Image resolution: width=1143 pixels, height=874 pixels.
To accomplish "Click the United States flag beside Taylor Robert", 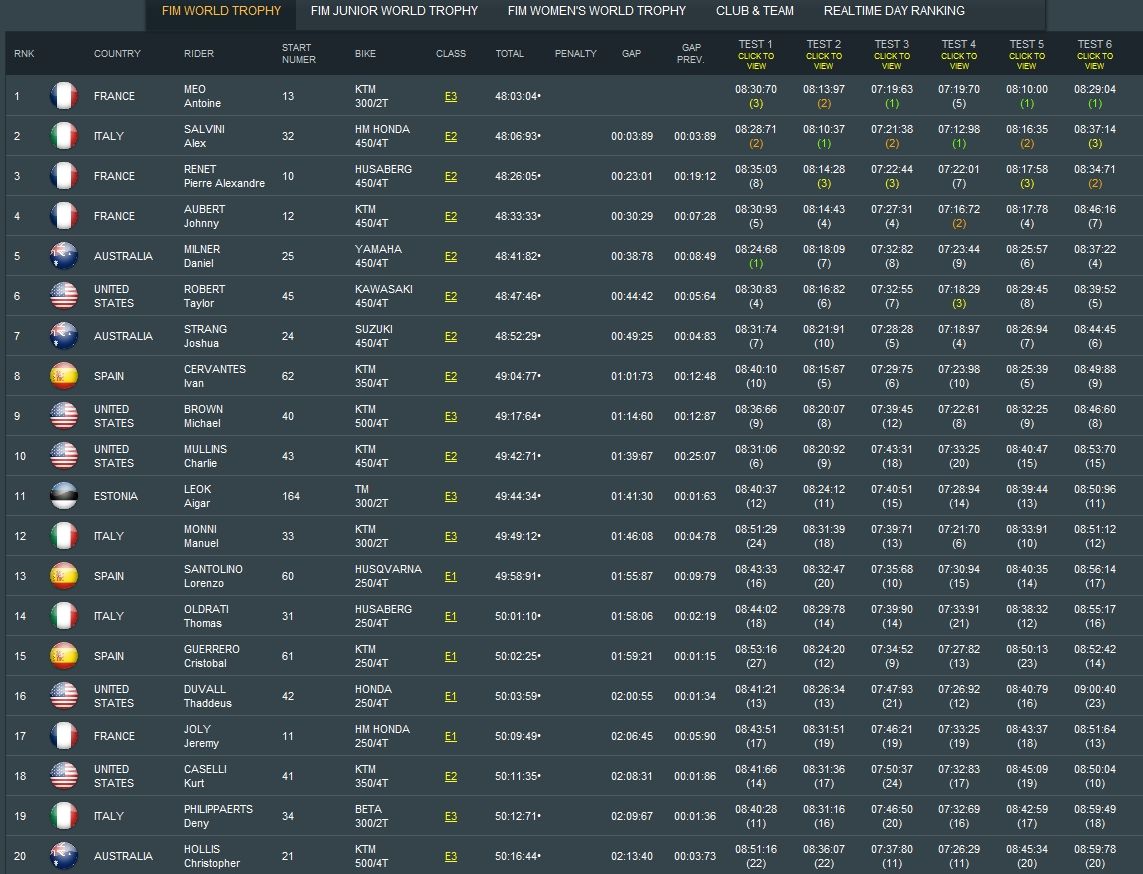I will [x=64, y=296].
